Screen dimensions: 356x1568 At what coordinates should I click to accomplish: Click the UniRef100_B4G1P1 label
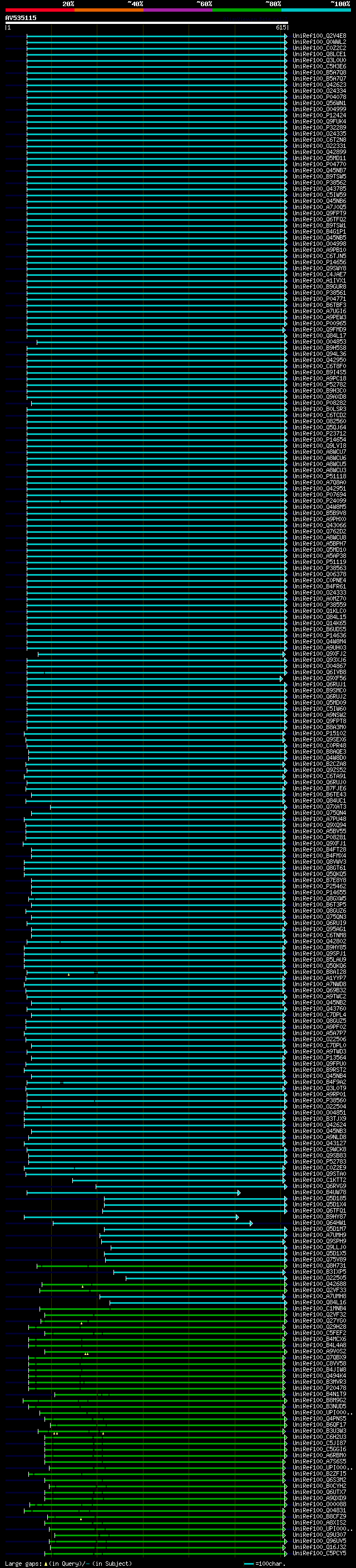click(x=319, y=231)
